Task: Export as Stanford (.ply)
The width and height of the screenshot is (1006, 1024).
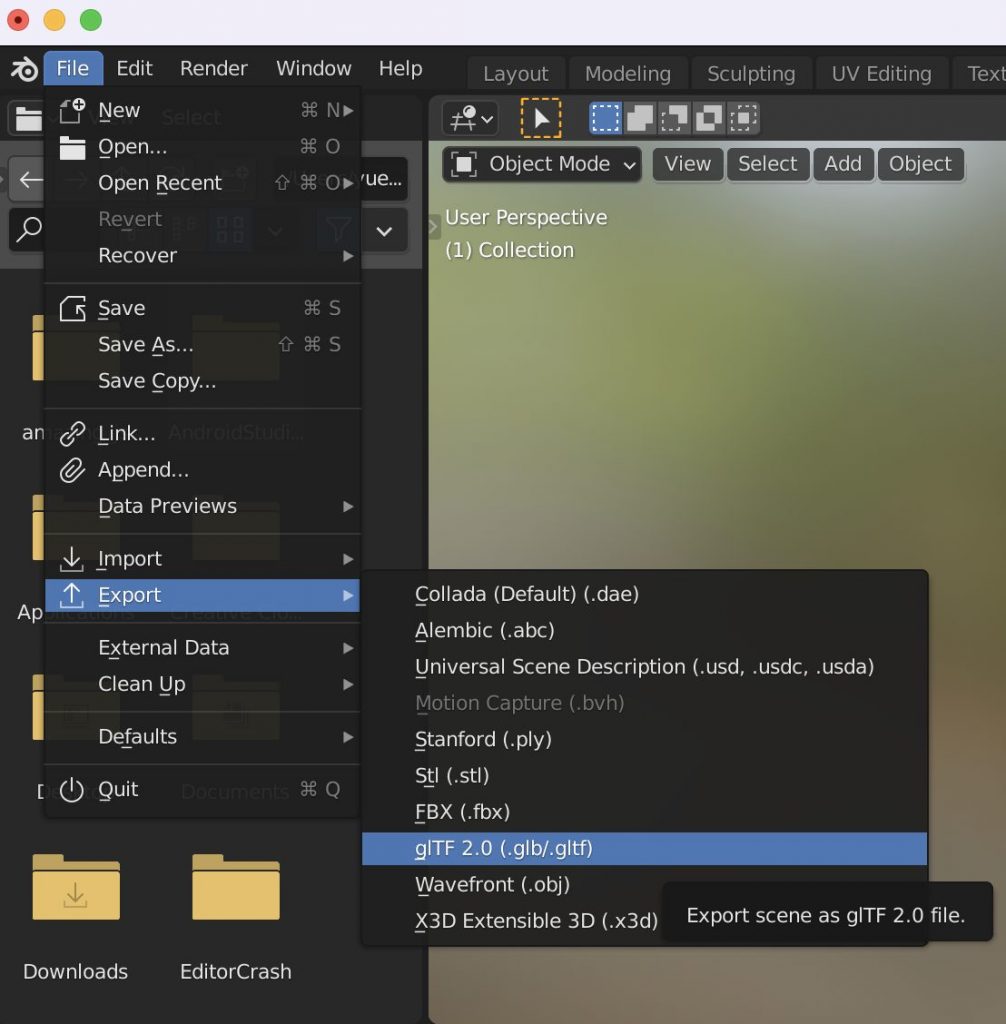Action: click(x=644, y=739)
